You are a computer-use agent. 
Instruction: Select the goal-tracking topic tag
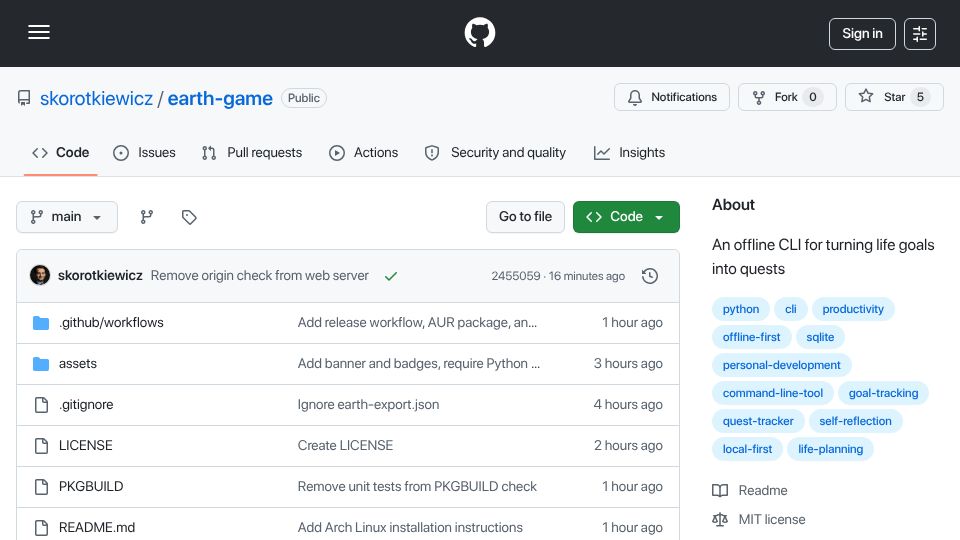click(x=883, y=394)
